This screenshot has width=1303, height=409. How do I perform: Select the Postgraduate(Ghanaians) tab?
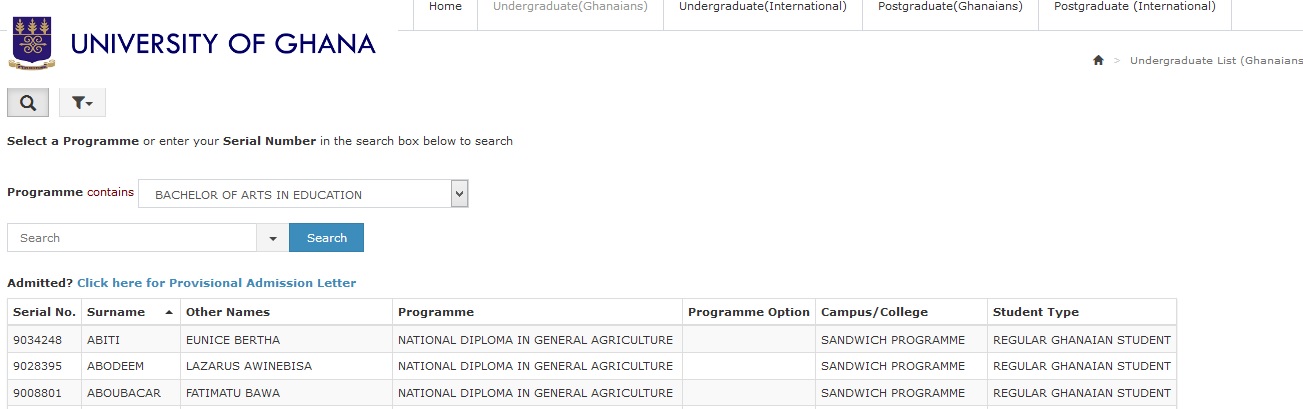pos(950,7)
